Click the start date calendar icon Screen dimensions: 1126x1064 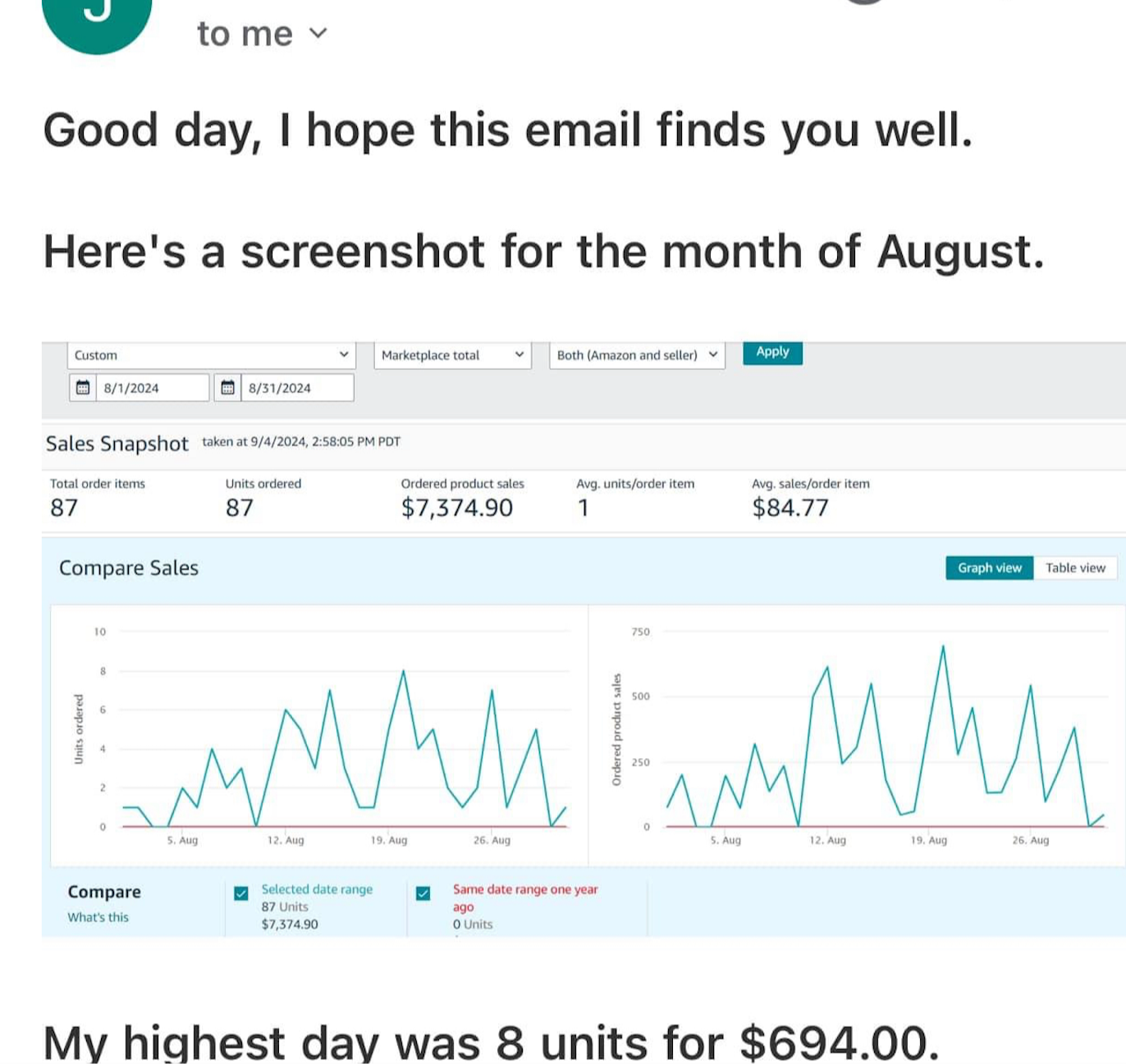83,388
